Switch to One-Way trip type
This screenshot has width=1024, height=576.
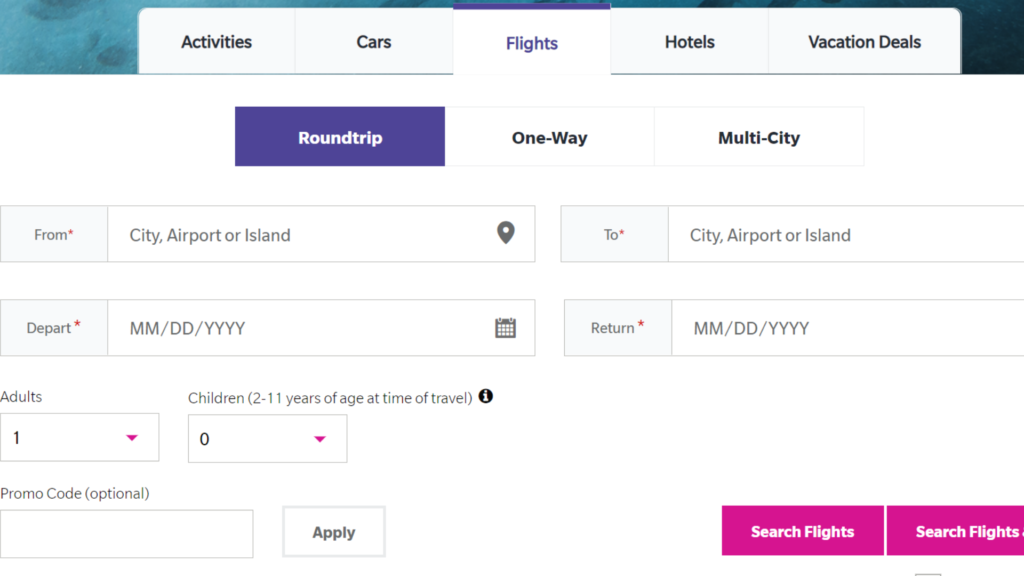(x=549, y=136)
